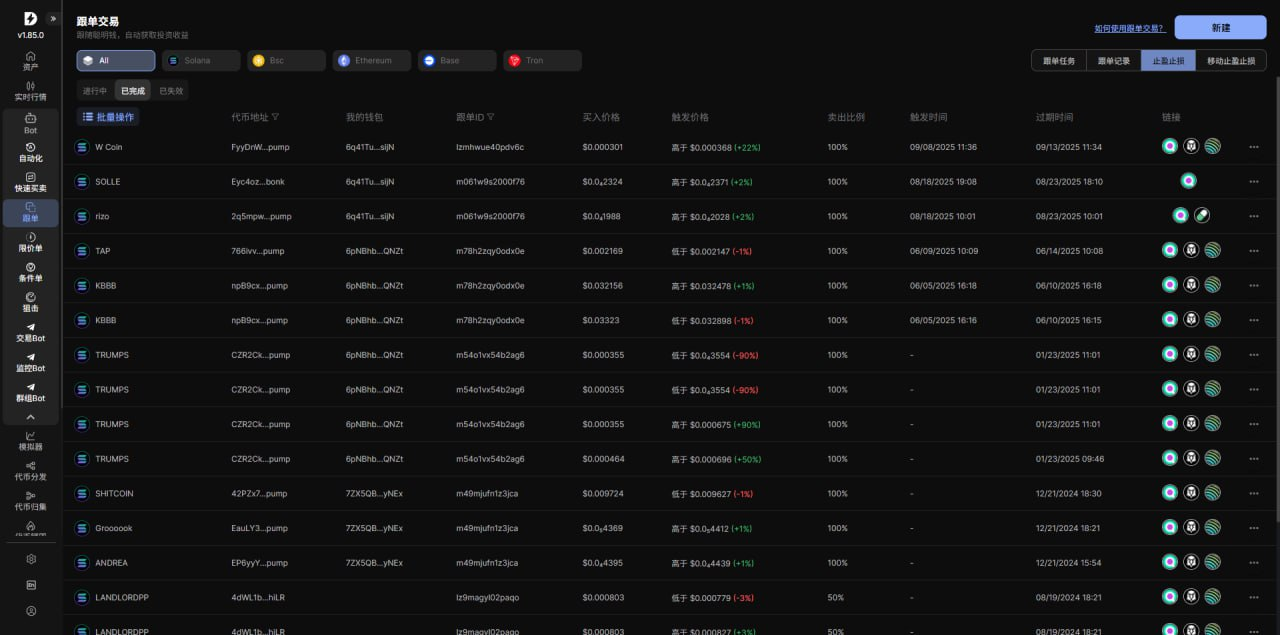Go to 自动化 in the sidebar
1280x635 pixels.
pos(30,152)
